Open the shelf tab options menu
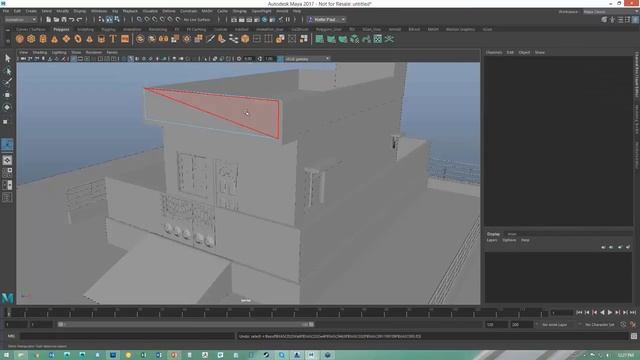 click(x=7, y=30)
